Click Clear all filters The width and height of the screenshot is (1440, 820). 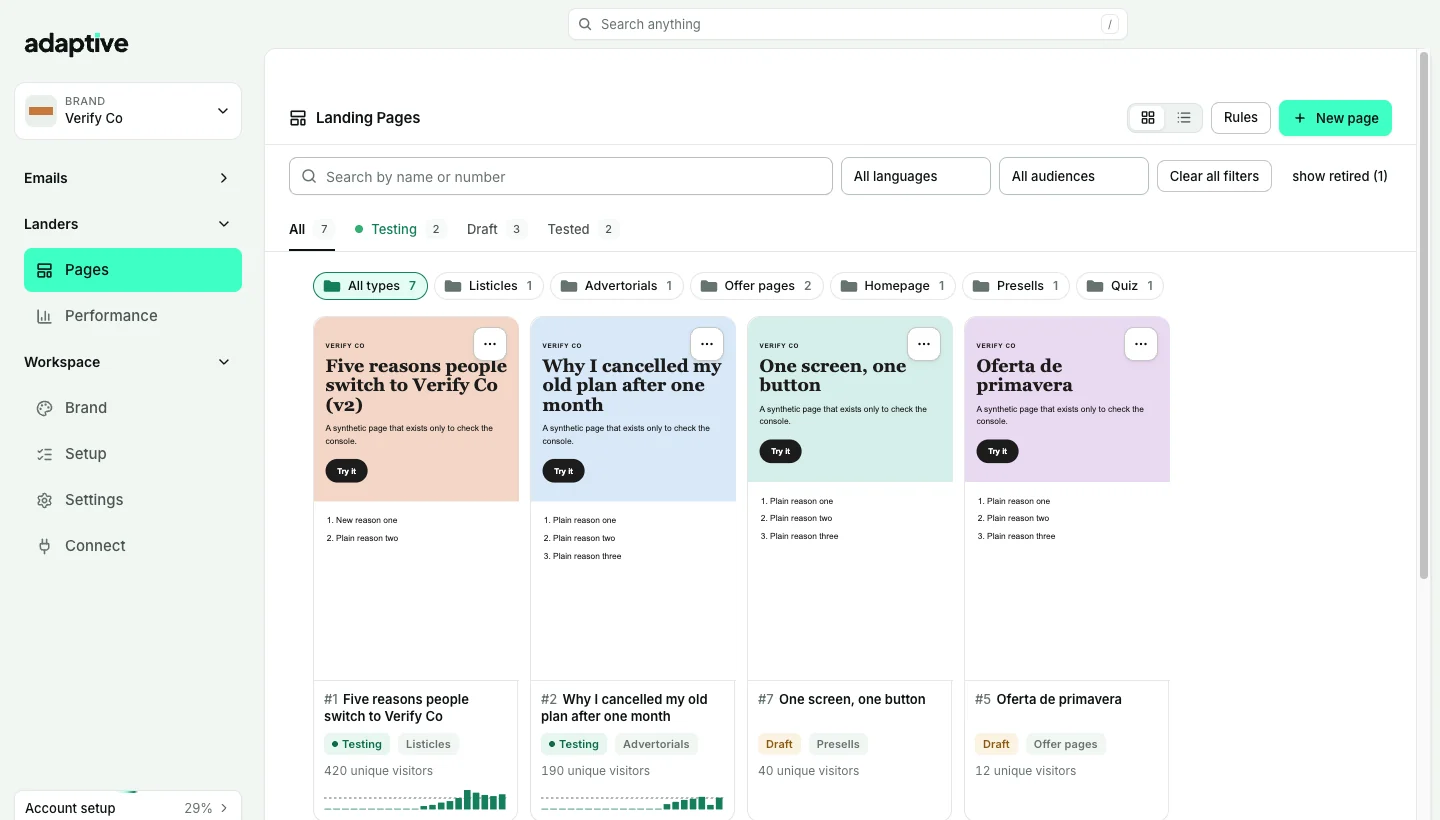pos(1215,176)
